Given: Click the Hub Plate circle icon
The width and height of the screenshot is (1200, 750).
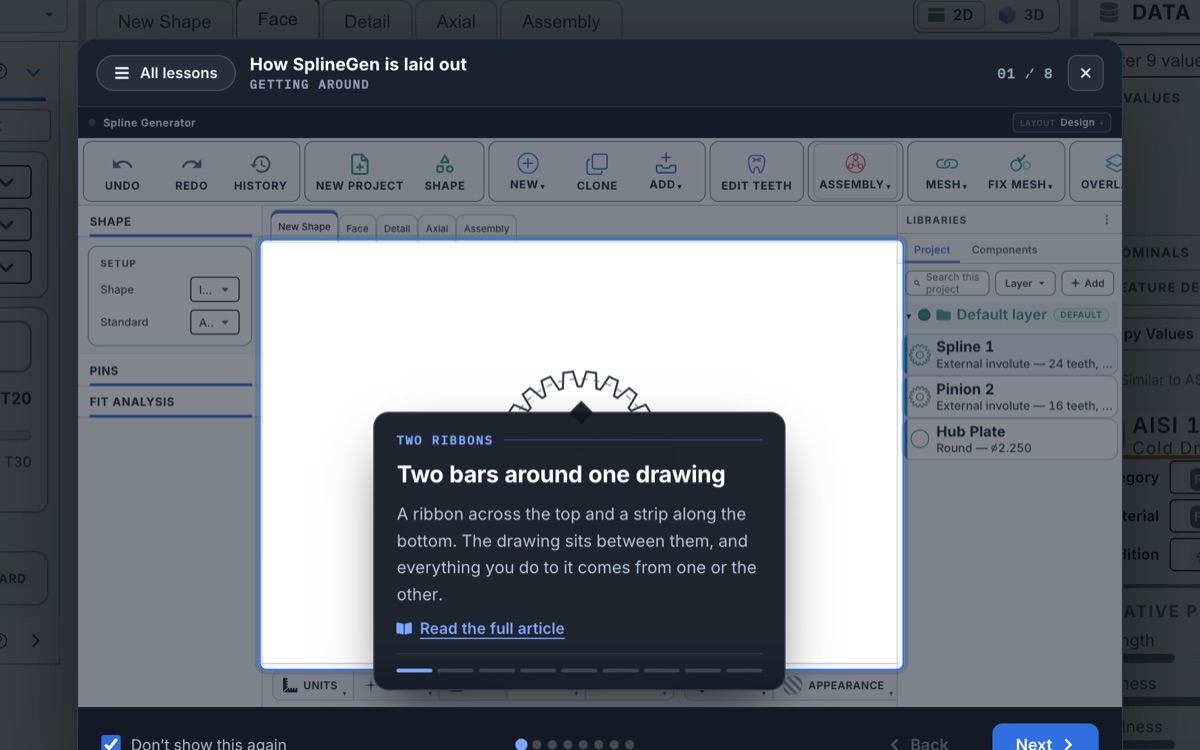Looking at the screenshot, I should (920, 439).
